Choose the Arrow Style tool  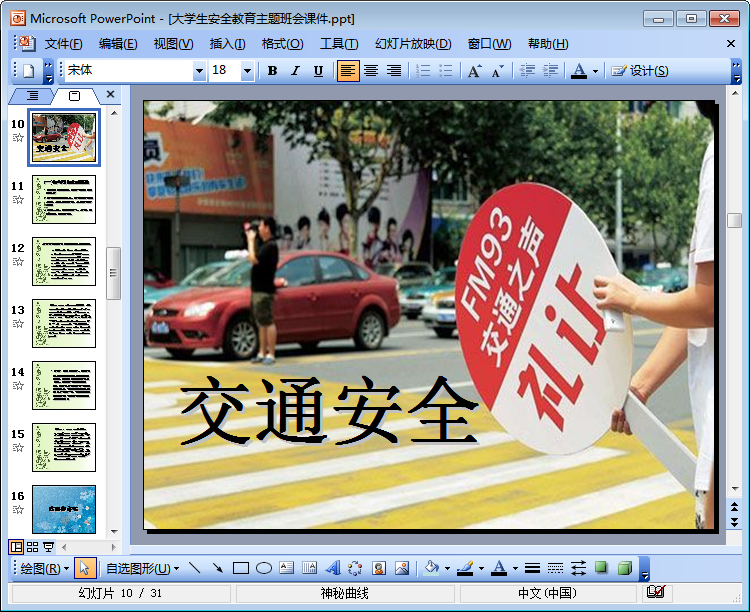click(578, 568)
